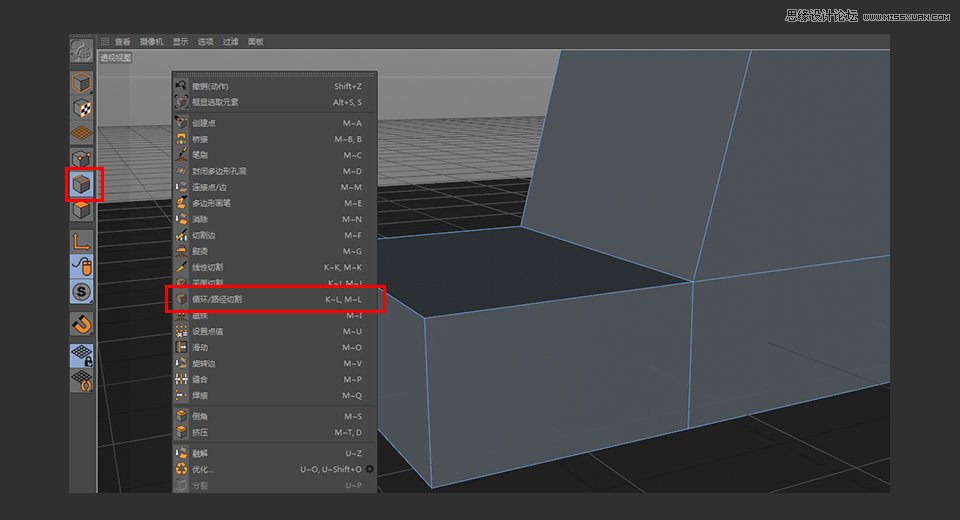Select the Texture mode checkered cube icon
The height and width of the screenshot is (520, 960).
[x=81, y=108]
